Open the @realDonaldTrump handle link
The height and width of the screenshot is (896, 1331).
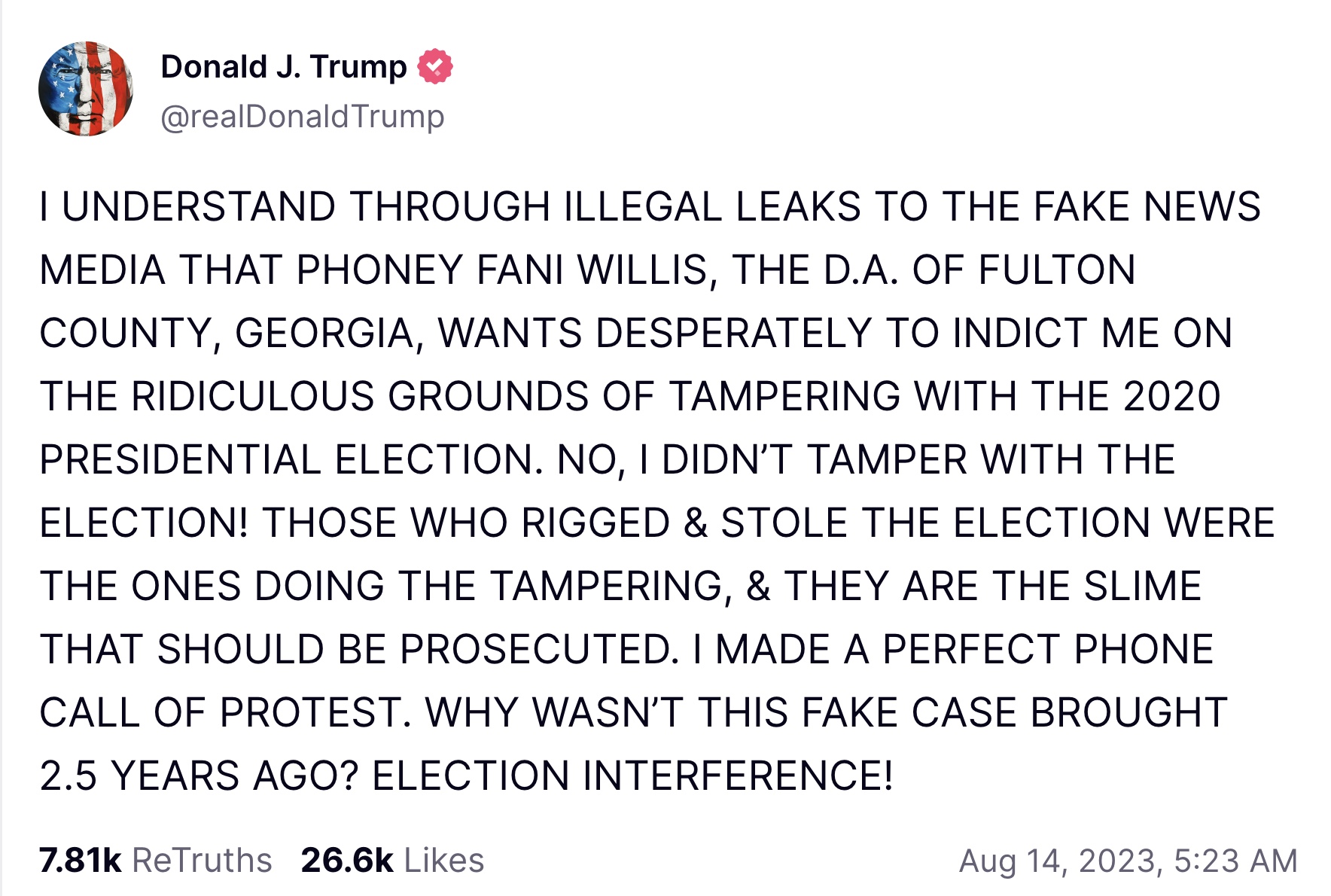coord(303,117)
